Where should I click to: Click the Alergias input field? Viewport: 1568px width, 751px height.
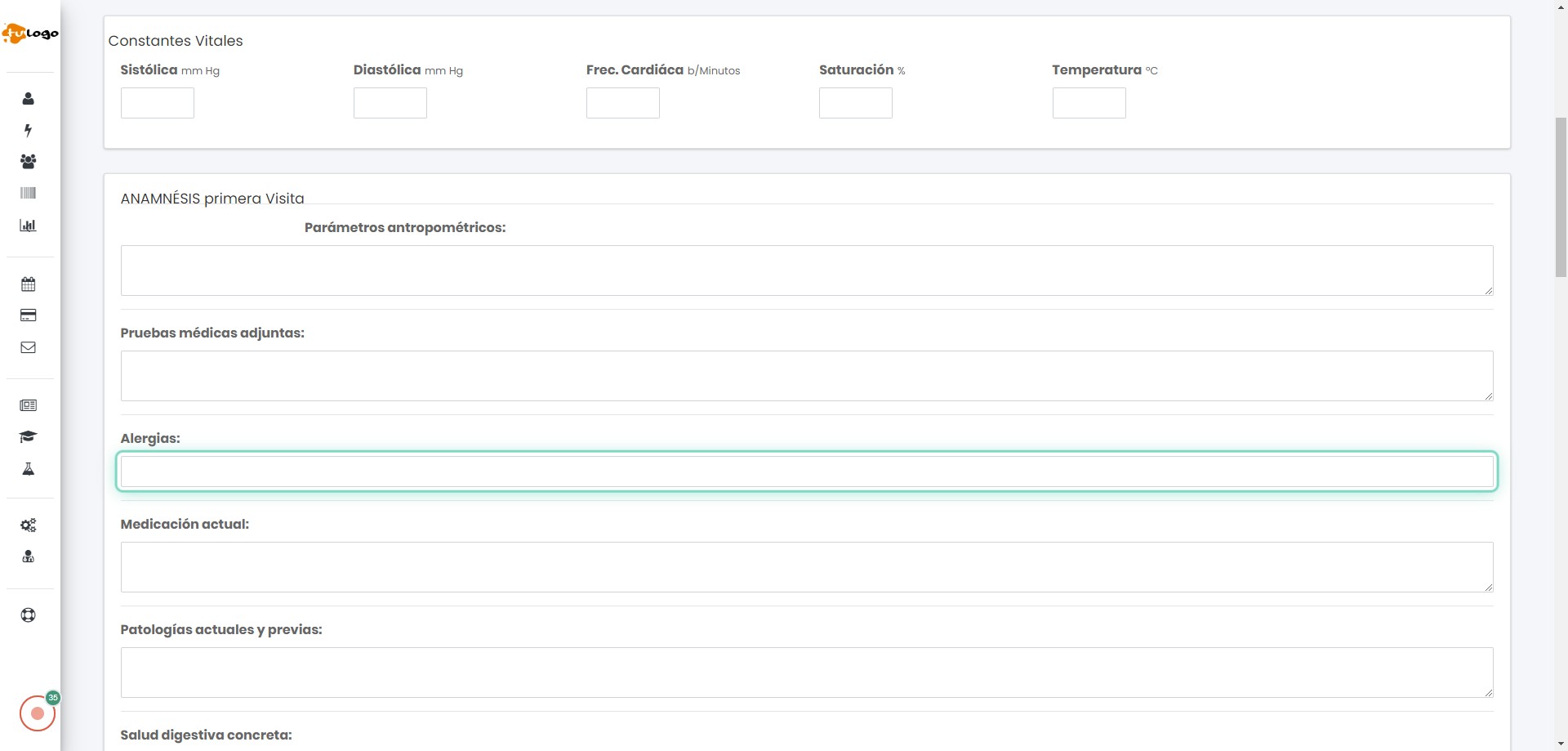click(807, 472)
